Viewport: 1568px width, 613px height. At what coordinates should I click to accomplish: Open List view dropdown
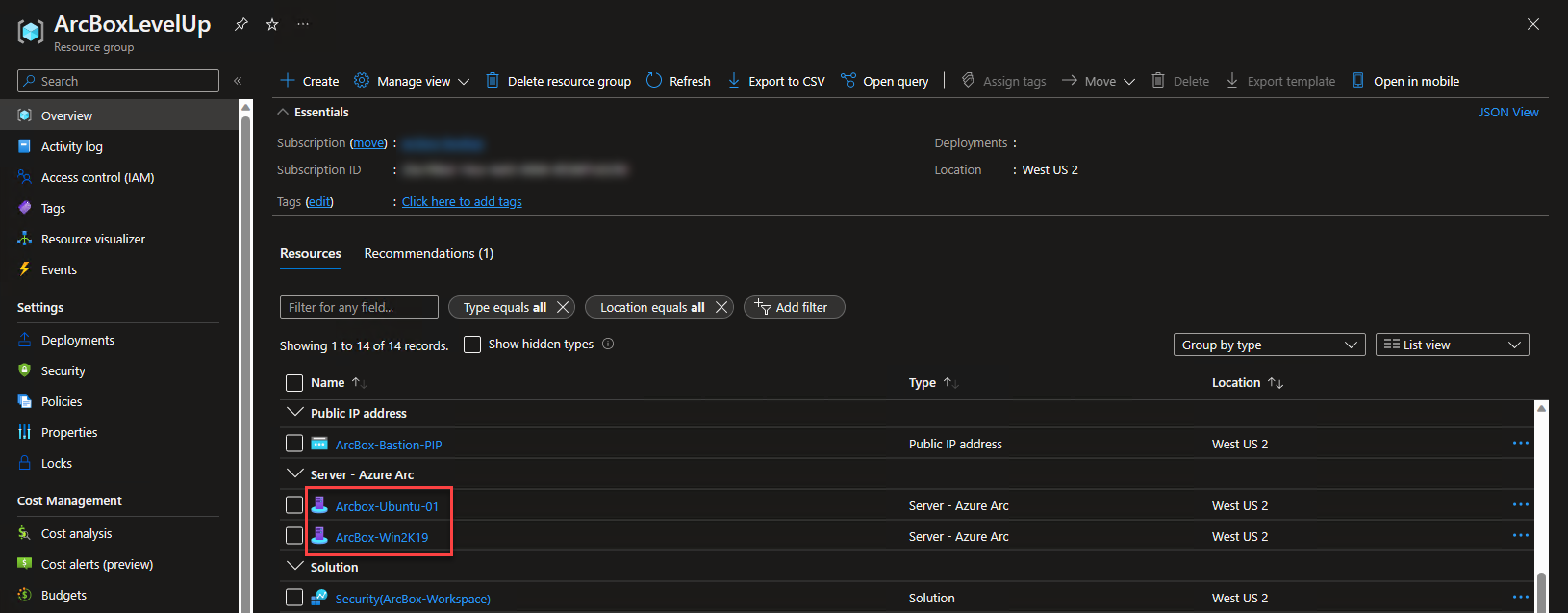point(1453,345)
